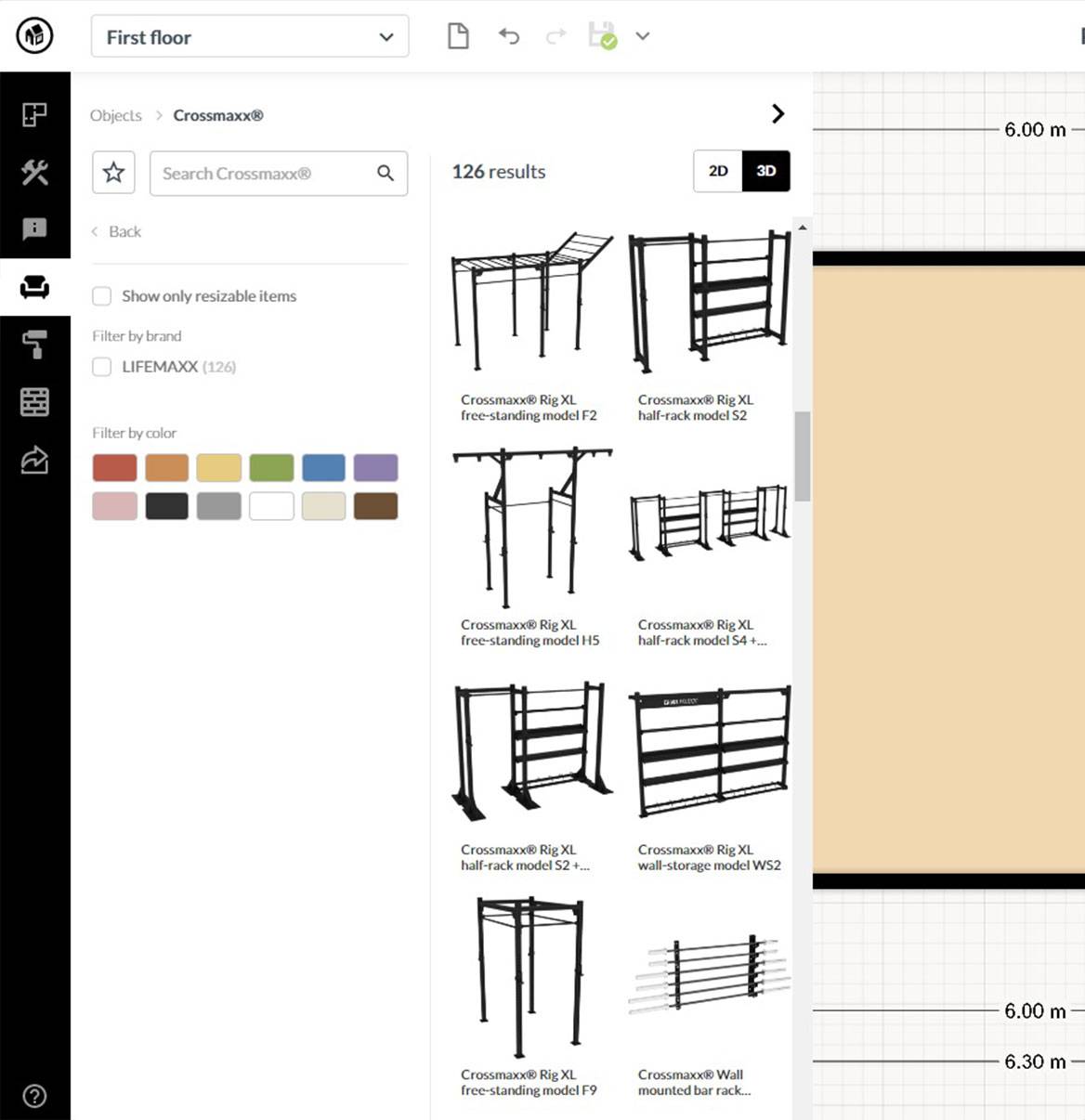Filter by black color swatch
Image resolution: width=1085 pixels, height=1120 pixels.
(x=167, y=506)
